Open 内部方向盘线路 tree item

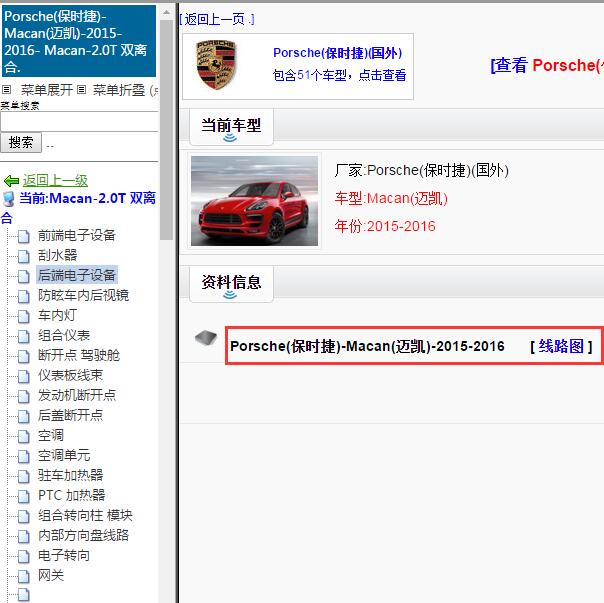pos(83,536)
